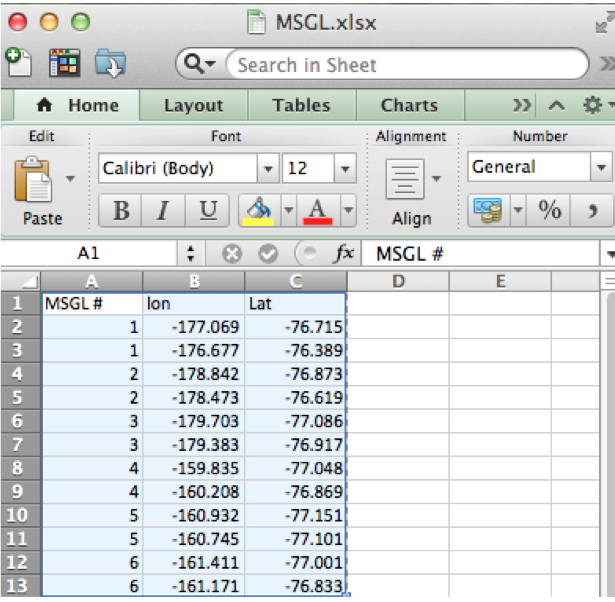
Task: Toggle Italic formatting
Action: (164, 210)
